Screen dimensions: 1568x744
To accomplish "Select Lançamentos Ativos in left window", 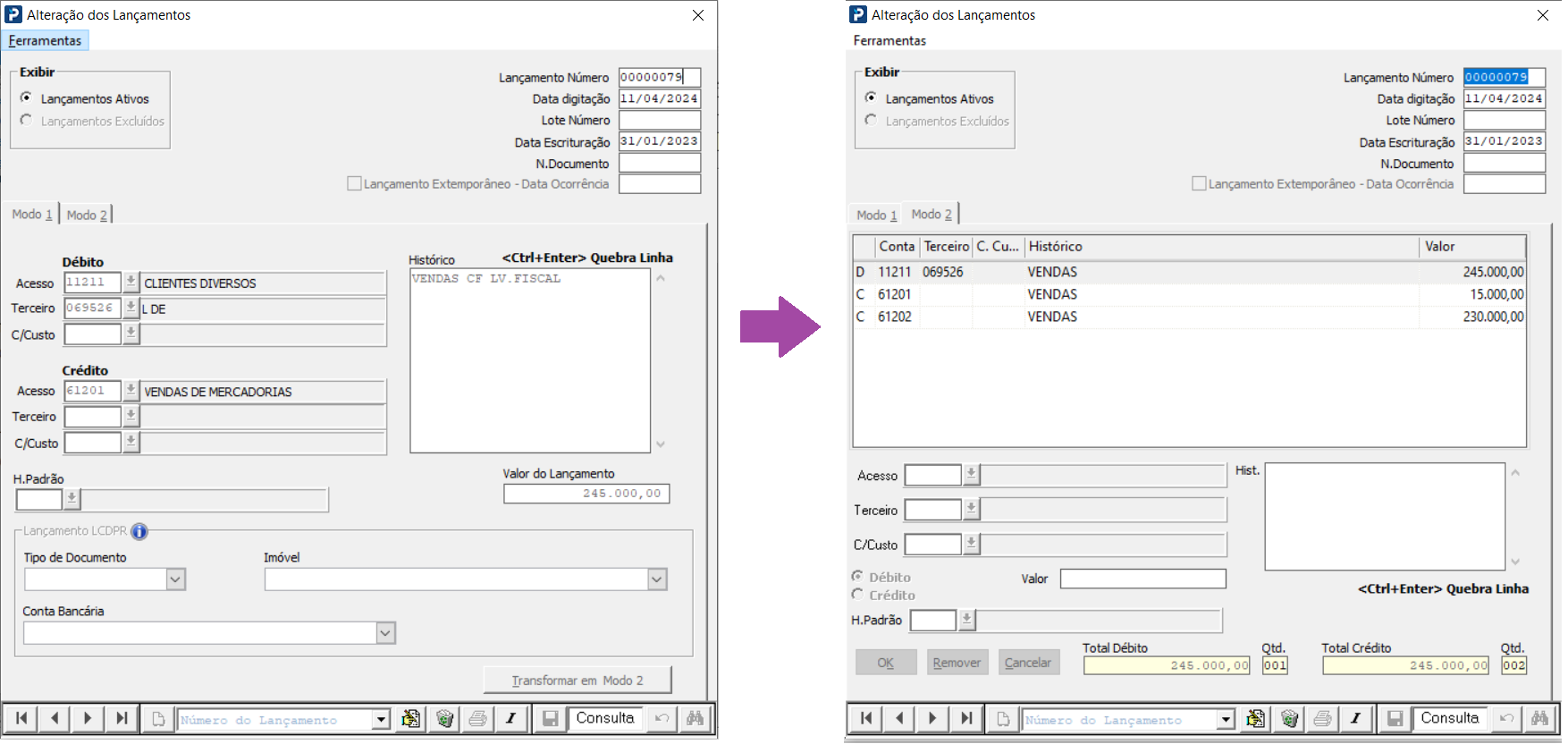I will point(27,97).
